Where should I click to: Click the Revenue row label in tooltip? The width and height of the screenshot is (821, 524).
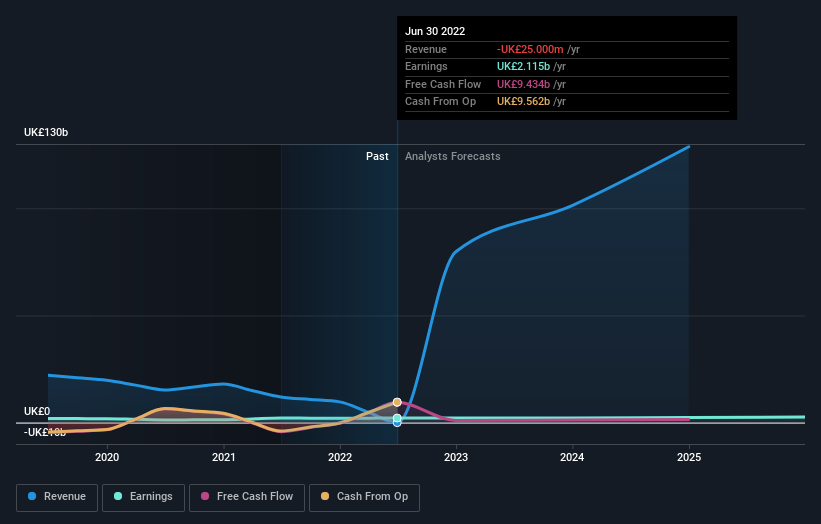426,49
